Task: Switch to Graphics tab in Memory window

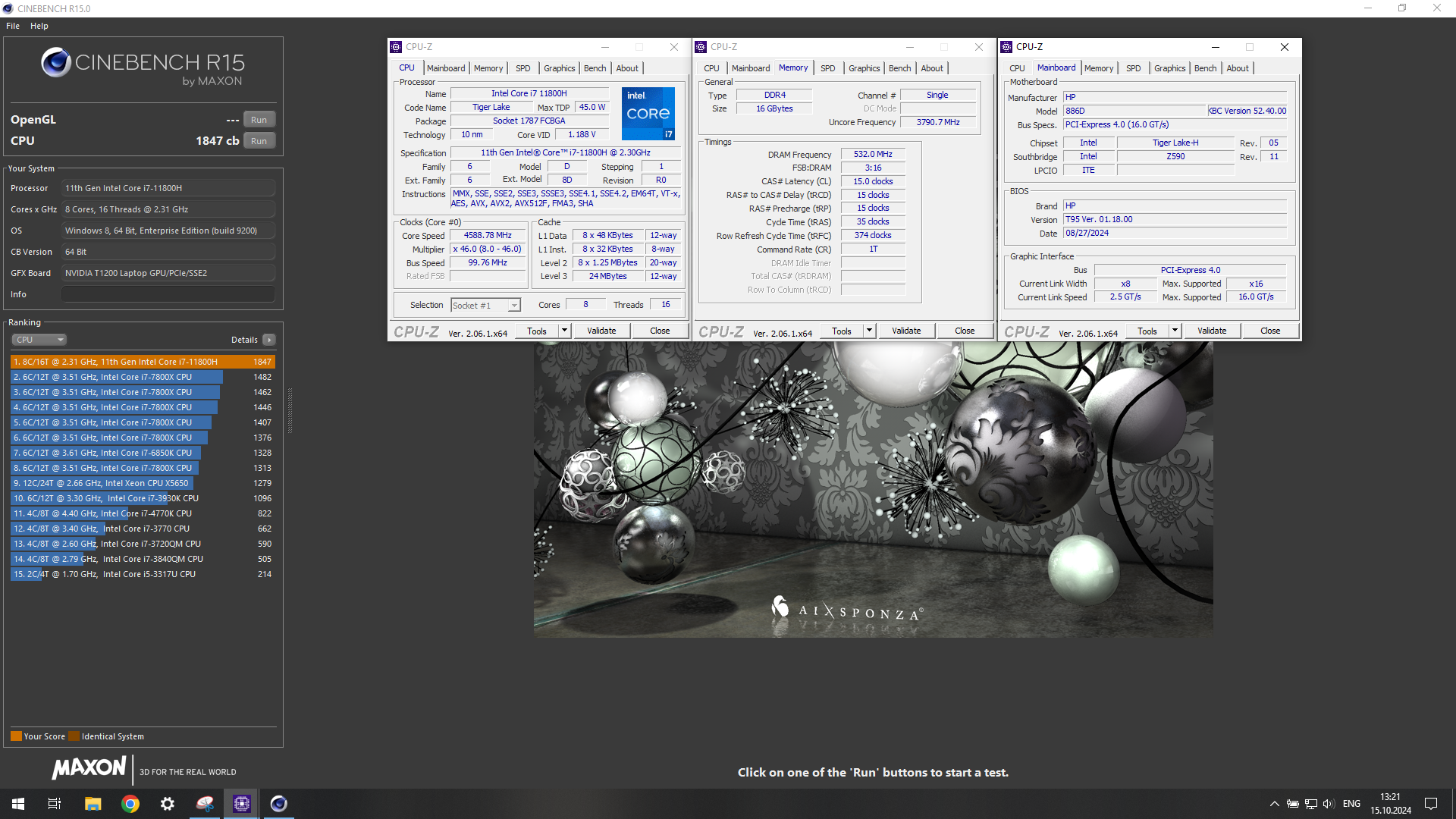Action: tap(864, 68)
